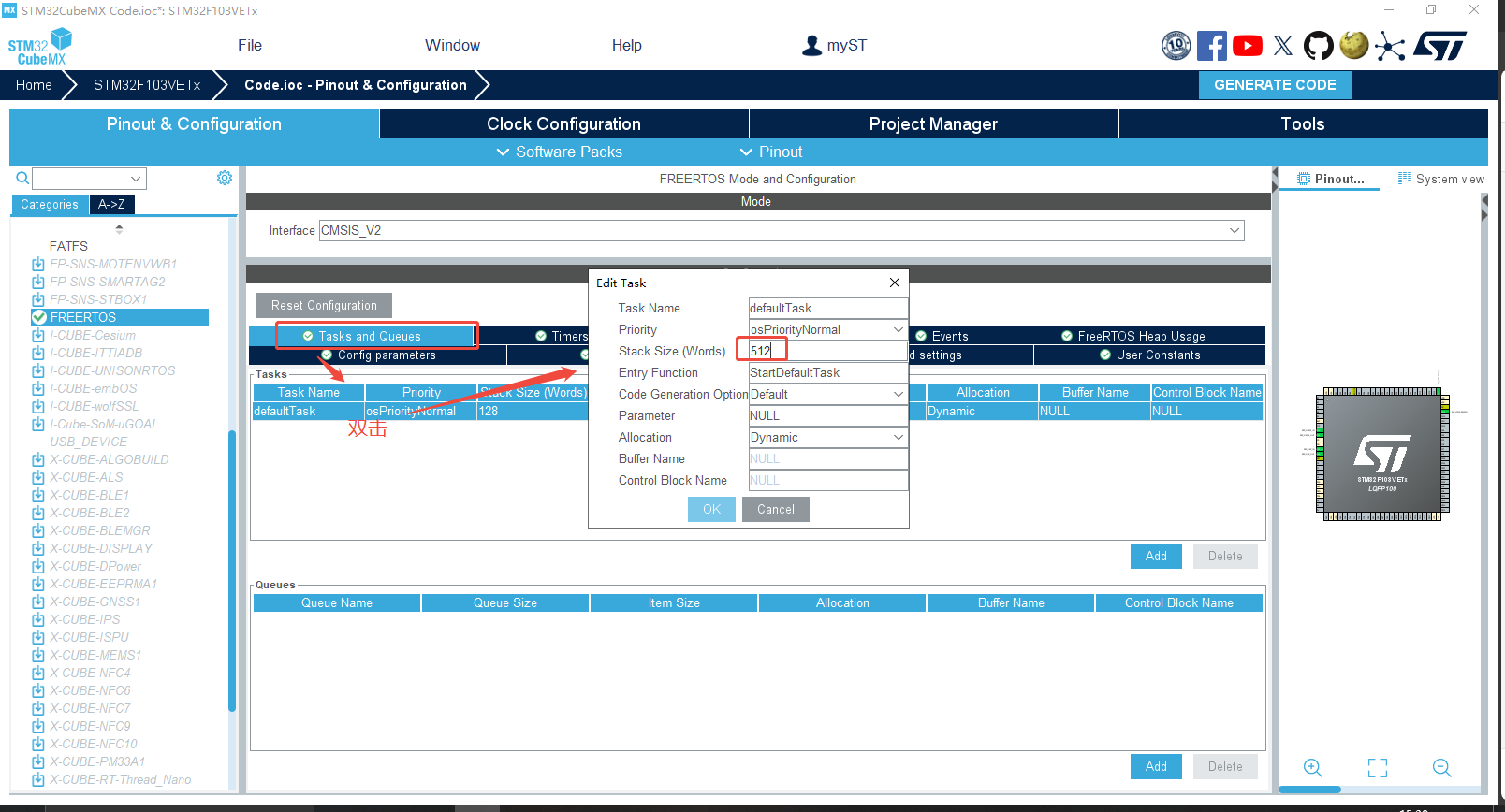The image size is (1505, 812).
Task: Click download icon for X-CUBE-BLE1
Action: [38, 495]
